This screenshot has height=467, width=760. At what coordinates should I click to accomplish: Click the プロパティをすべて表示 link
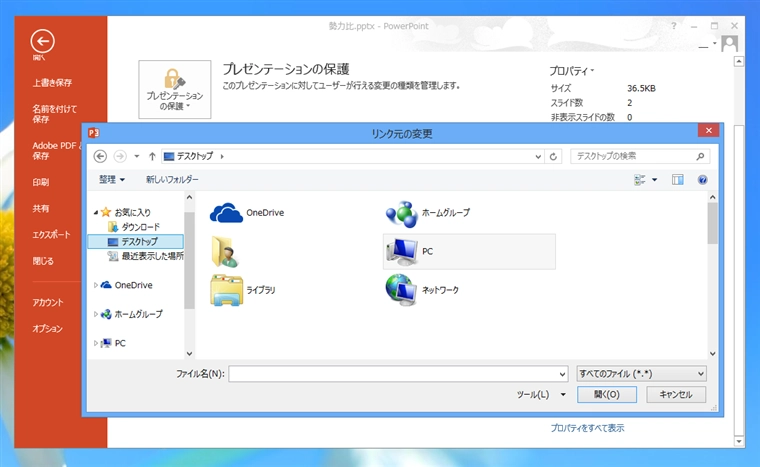(587, 428)
